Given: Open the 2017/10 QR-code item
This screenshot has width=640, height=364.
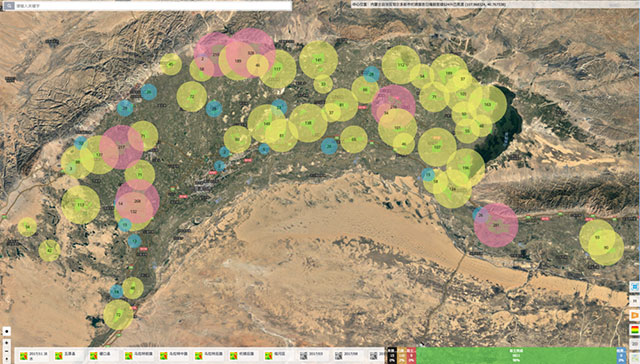Looking at the screenshot, I should click(313, 355).
